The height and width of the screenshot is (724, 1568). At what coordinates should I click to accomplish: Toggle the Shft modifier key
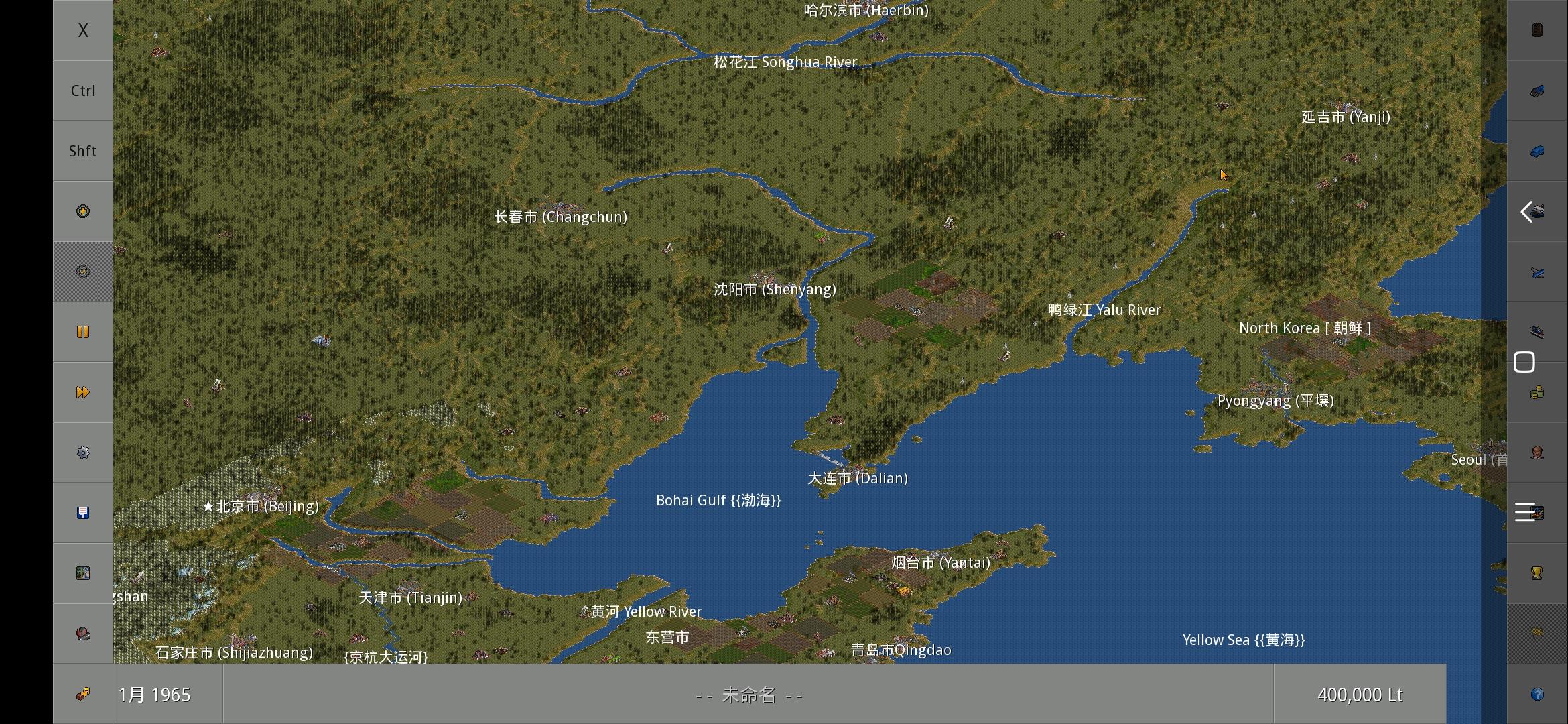(x=83, y=151)
